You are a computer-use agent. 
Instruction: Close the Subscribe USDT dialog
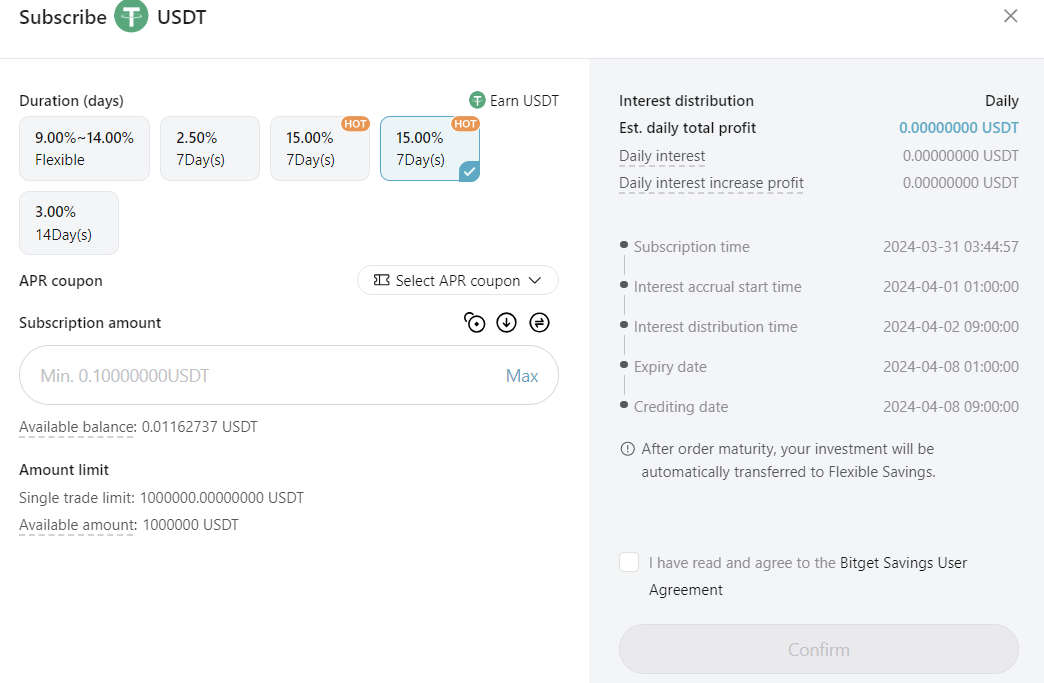tap(1010, 16)
